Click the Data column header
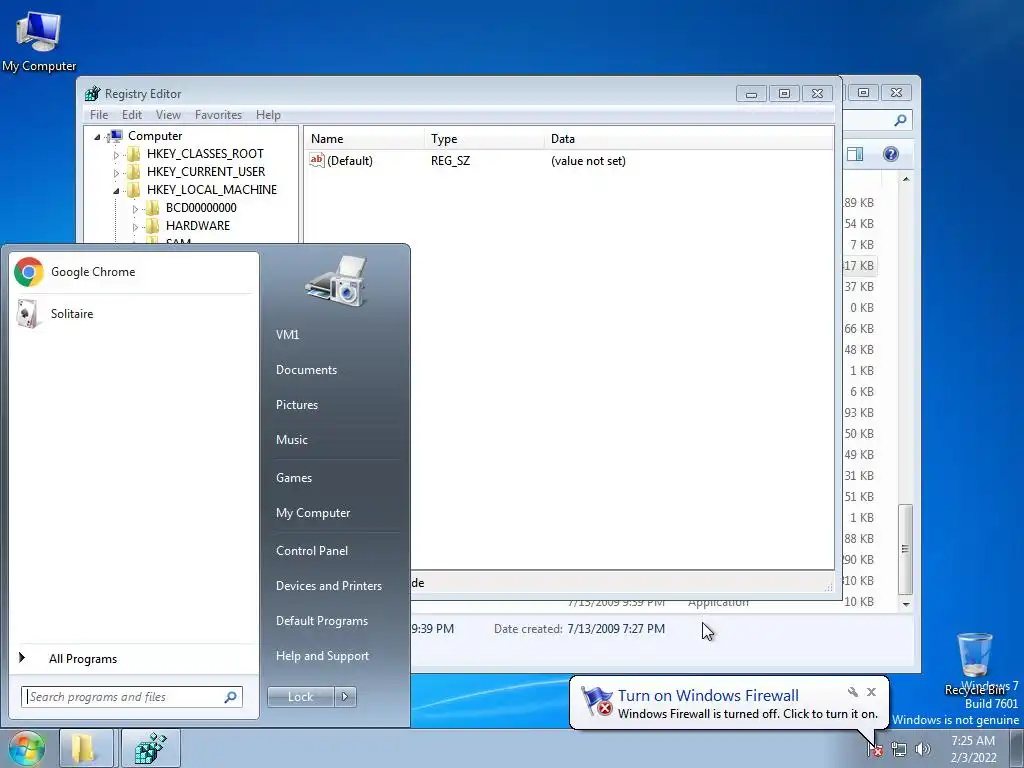This screenshot has height=768, width=1024. point(688,138)
